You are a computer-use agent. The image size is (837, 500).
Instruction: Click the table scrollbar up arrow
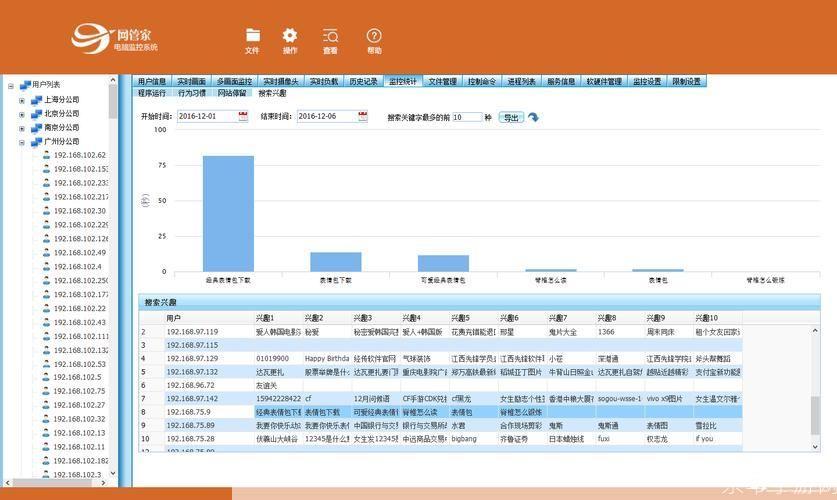815,331
